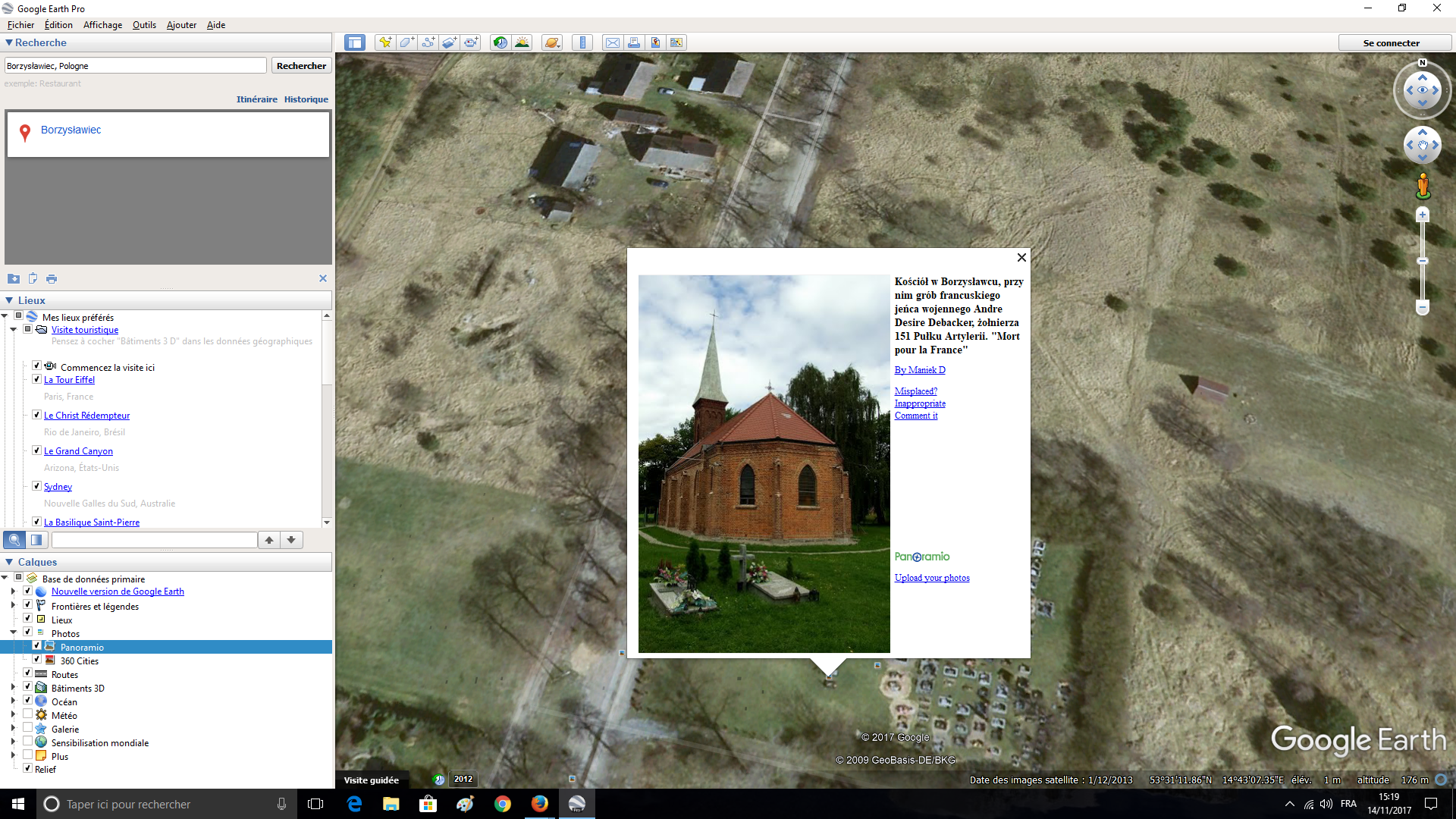
Task: Close the Panoramio photo popup
Action: pos(1021,258)
